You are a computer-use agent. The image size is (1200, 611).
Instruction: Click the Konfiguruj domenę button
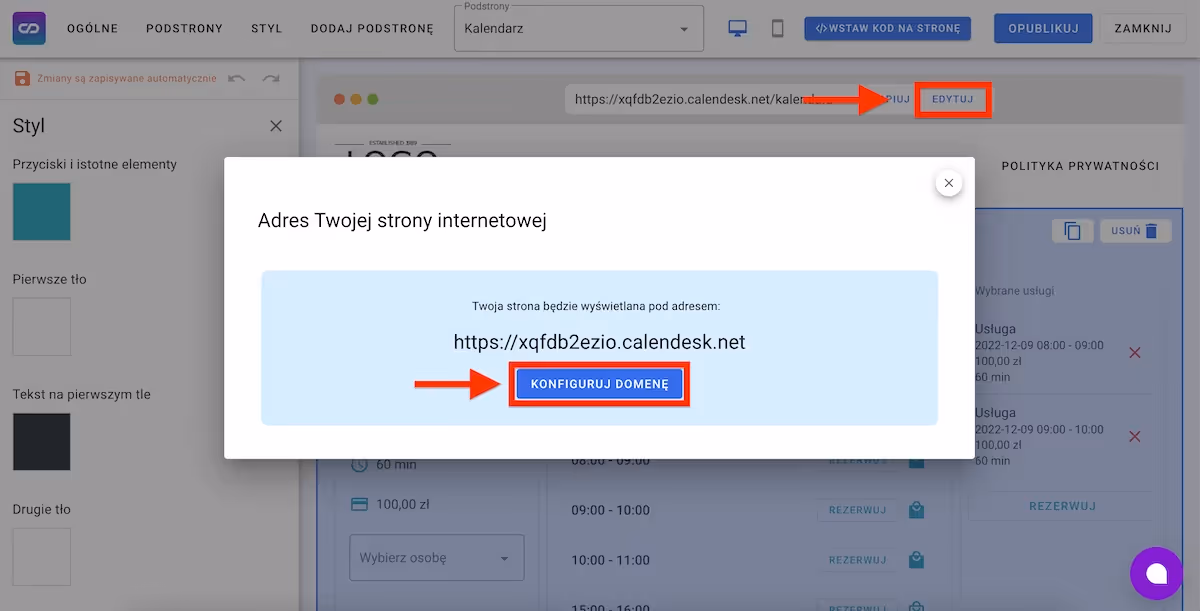point(599,384)
